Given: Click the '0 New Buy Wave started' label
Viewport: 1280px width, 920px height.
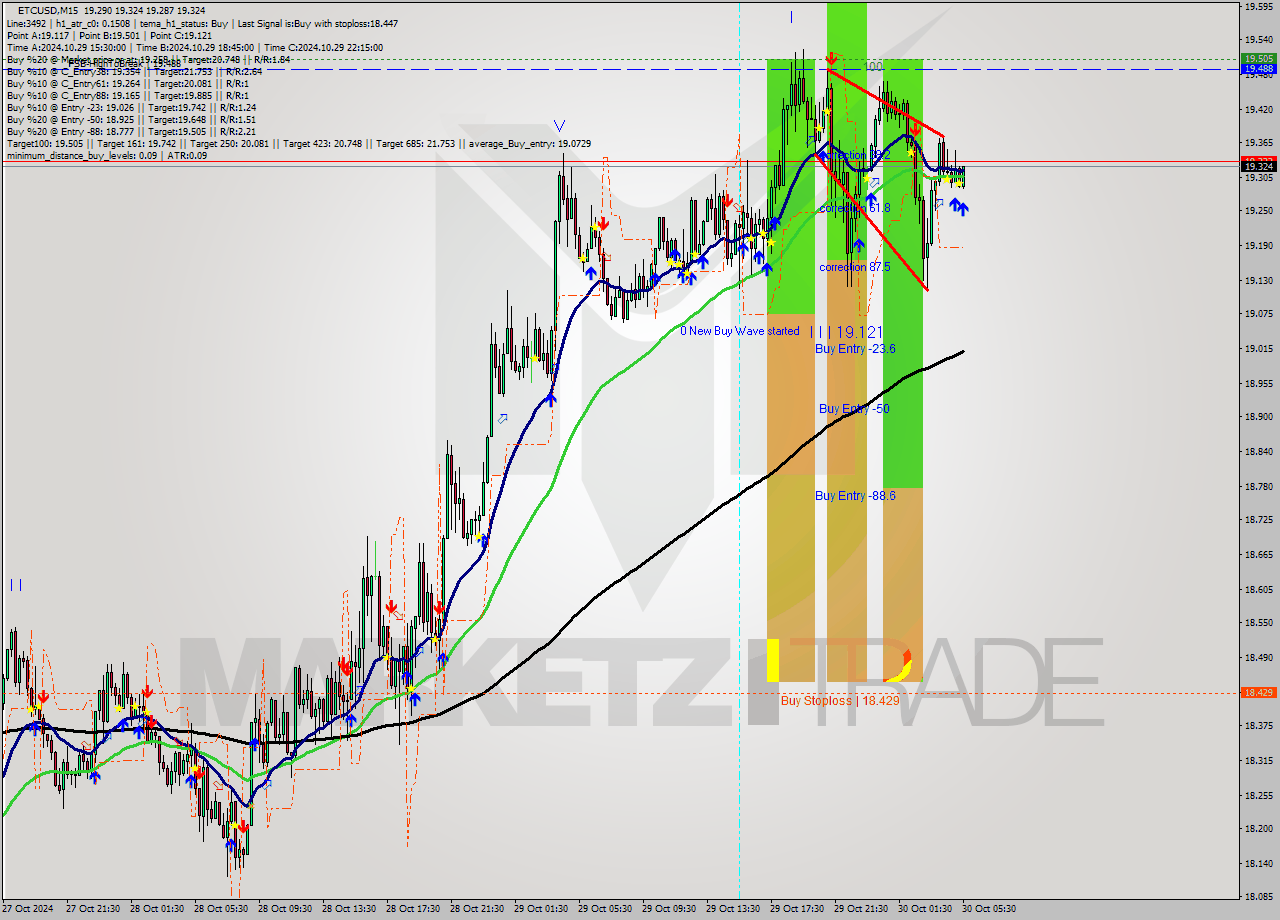Looking at the screenshot, I should click(740, 331).
